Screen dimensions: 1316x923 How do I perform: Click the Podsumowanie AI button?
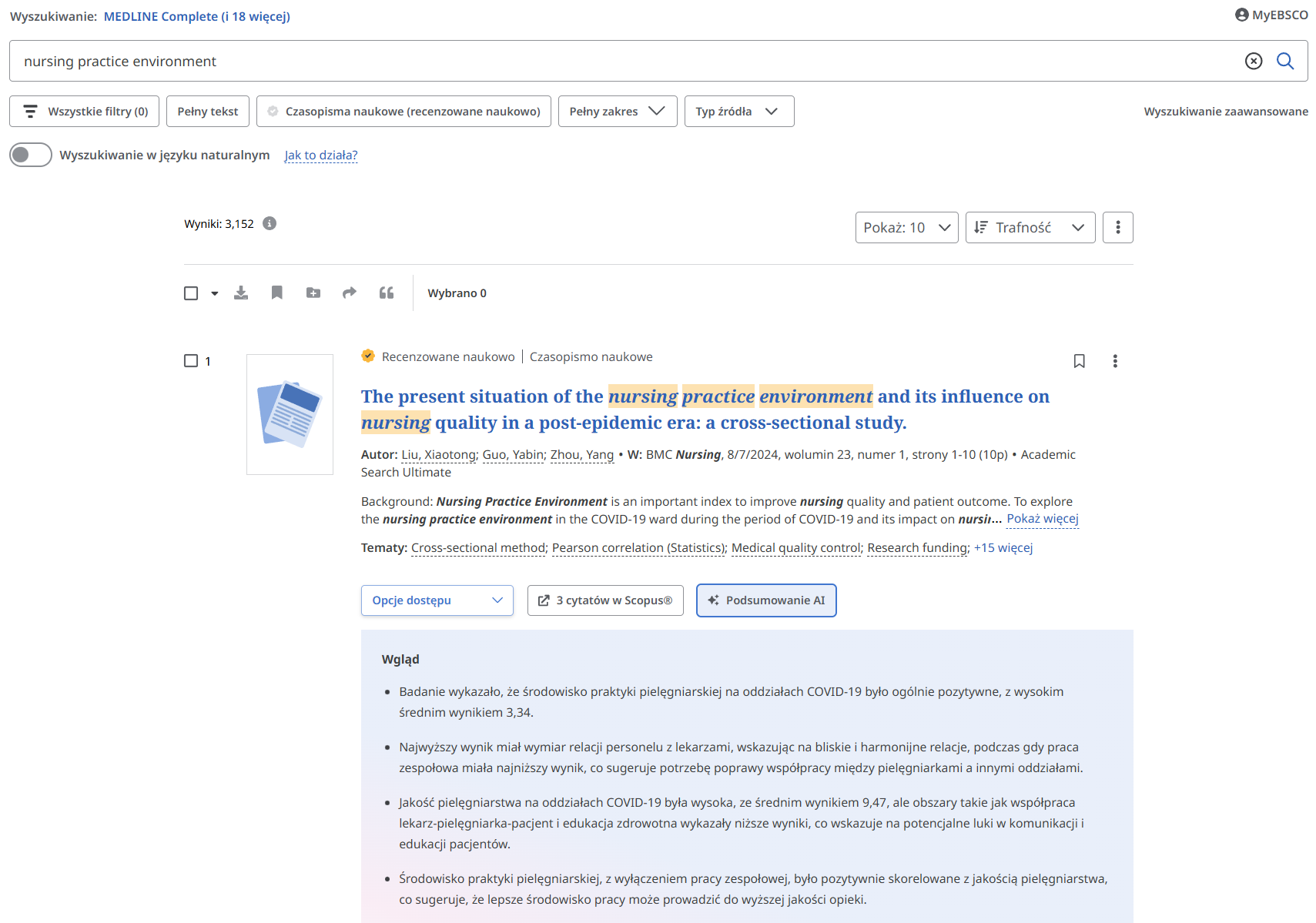point(765,600)
